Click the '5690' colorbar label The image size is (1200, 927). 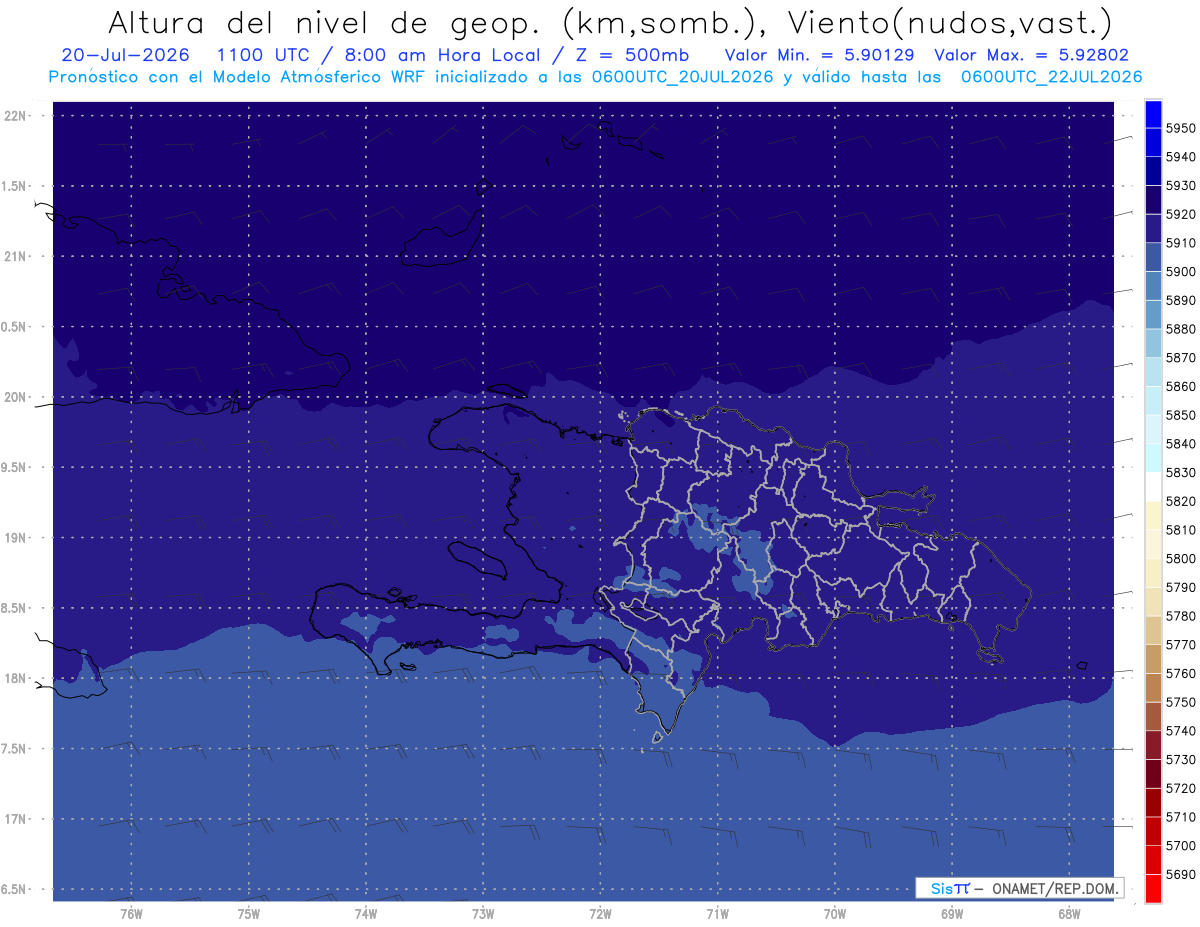(1181, 874)
